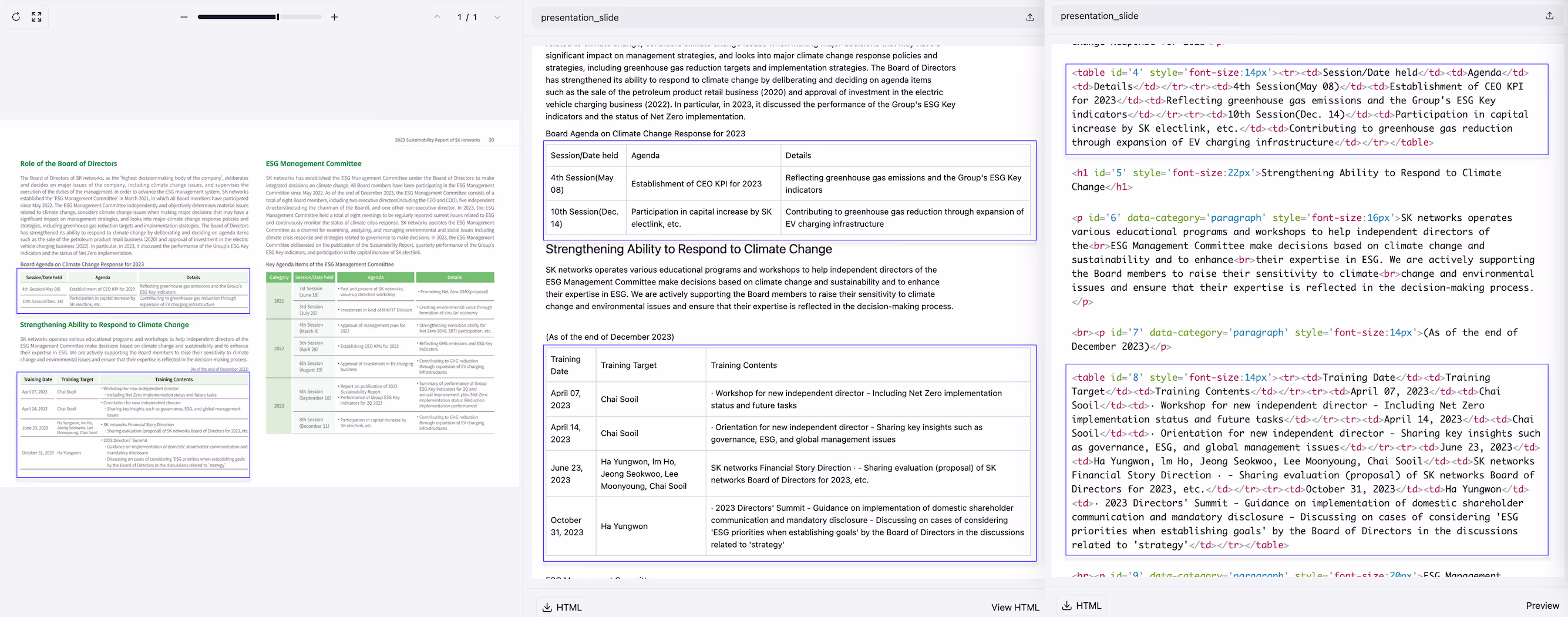Toggle fullscreen view of the document
The image size is (1568, 617).
click(x=36, y=17)
